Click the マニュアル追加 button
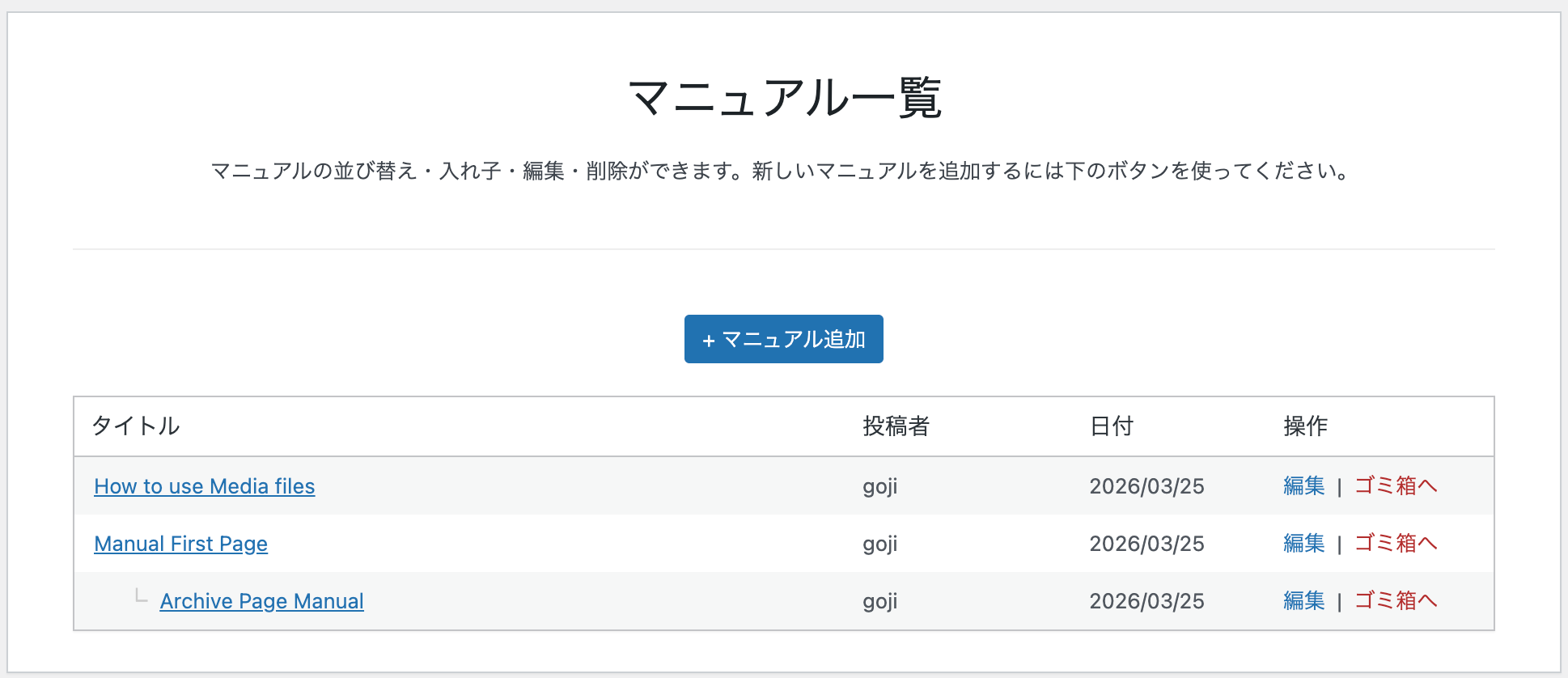1568x678 pixels. coord(783,339)
